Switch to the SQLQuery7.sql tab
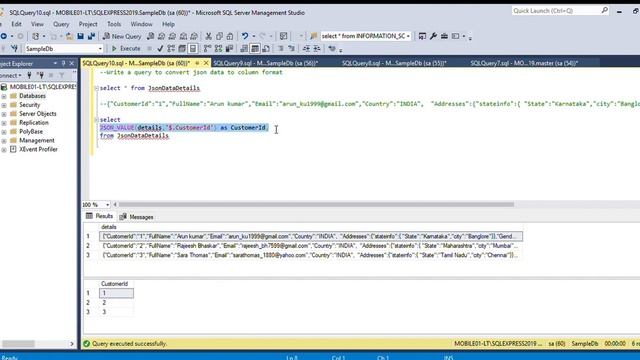Image resolution: width=640 pixels, height=360 pixels. [524, 63]
